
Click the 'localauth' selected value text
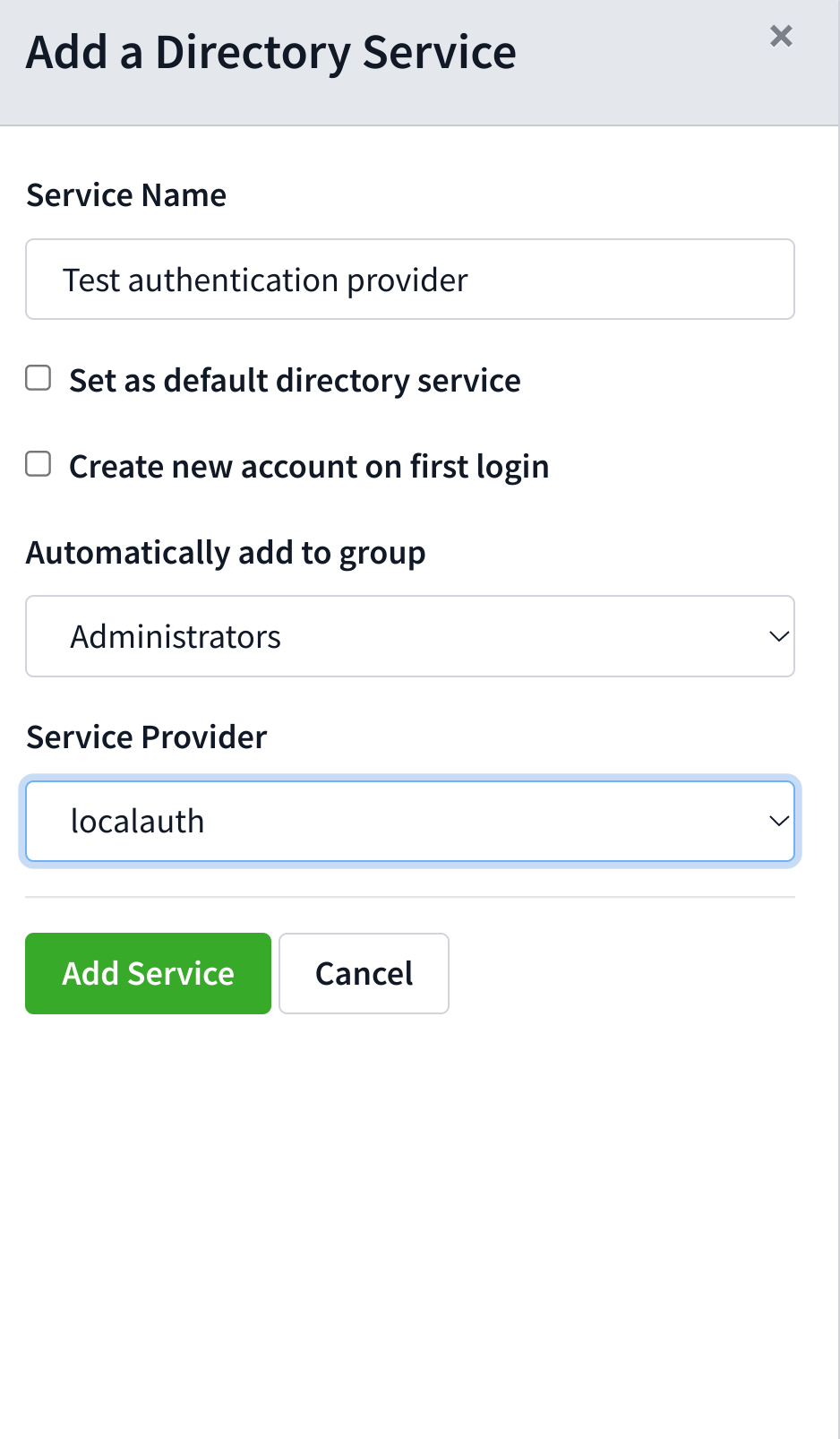pos(138,822)
